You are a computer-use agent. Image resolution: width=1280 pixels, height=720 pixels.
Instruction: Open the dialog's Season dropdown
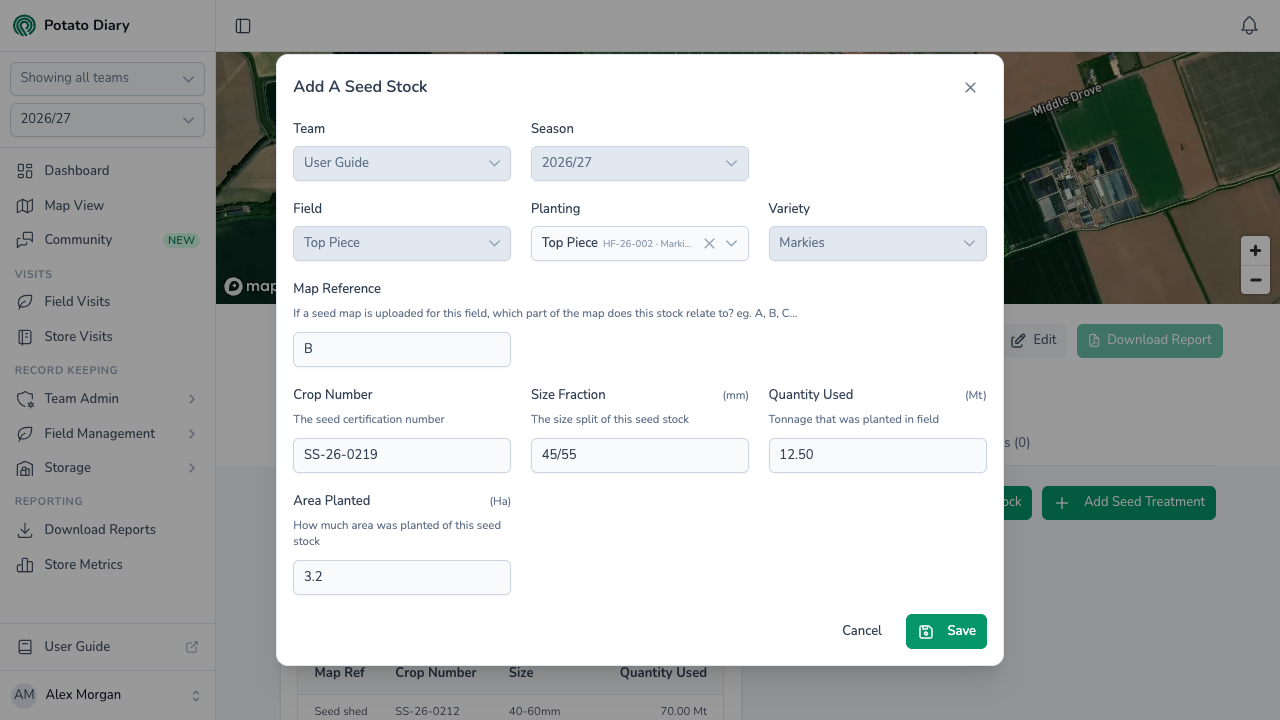[640, 163]
